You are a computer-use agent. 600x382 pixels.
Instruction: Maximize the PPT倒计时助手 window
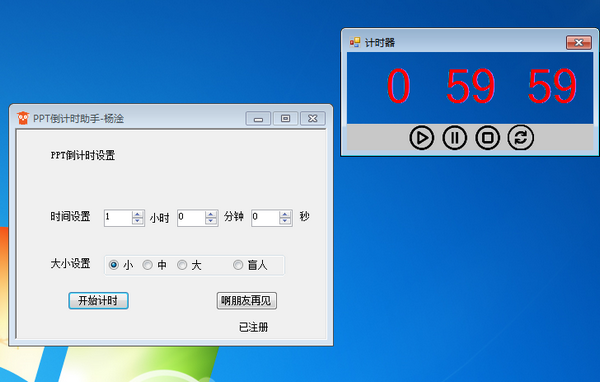pos(285,119)
